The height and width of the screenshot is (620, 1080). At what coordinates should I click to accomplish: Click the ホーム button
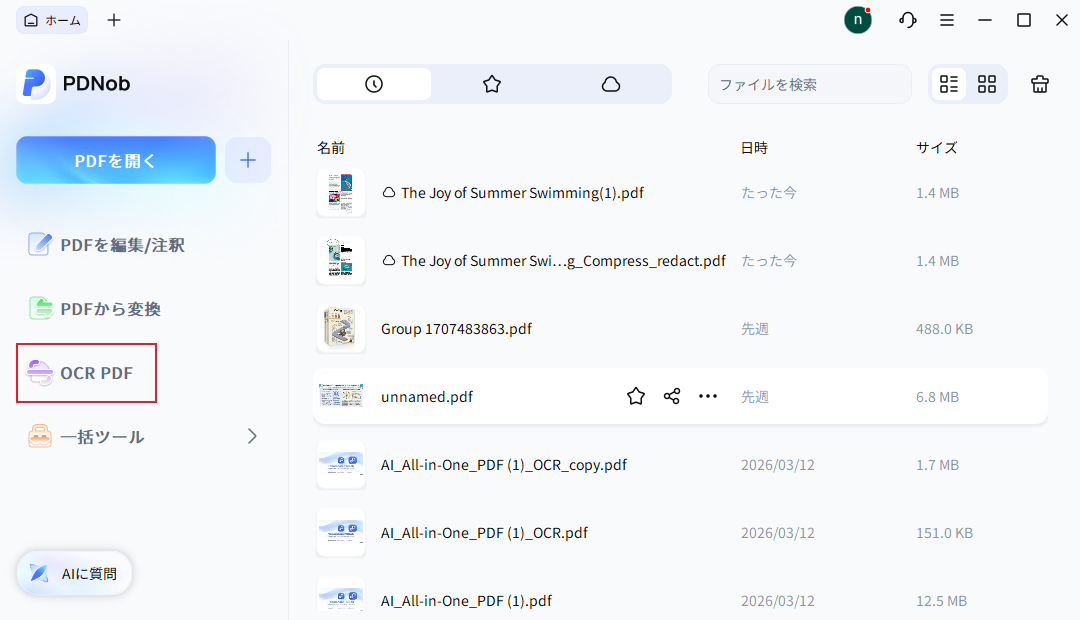point(51,19)
